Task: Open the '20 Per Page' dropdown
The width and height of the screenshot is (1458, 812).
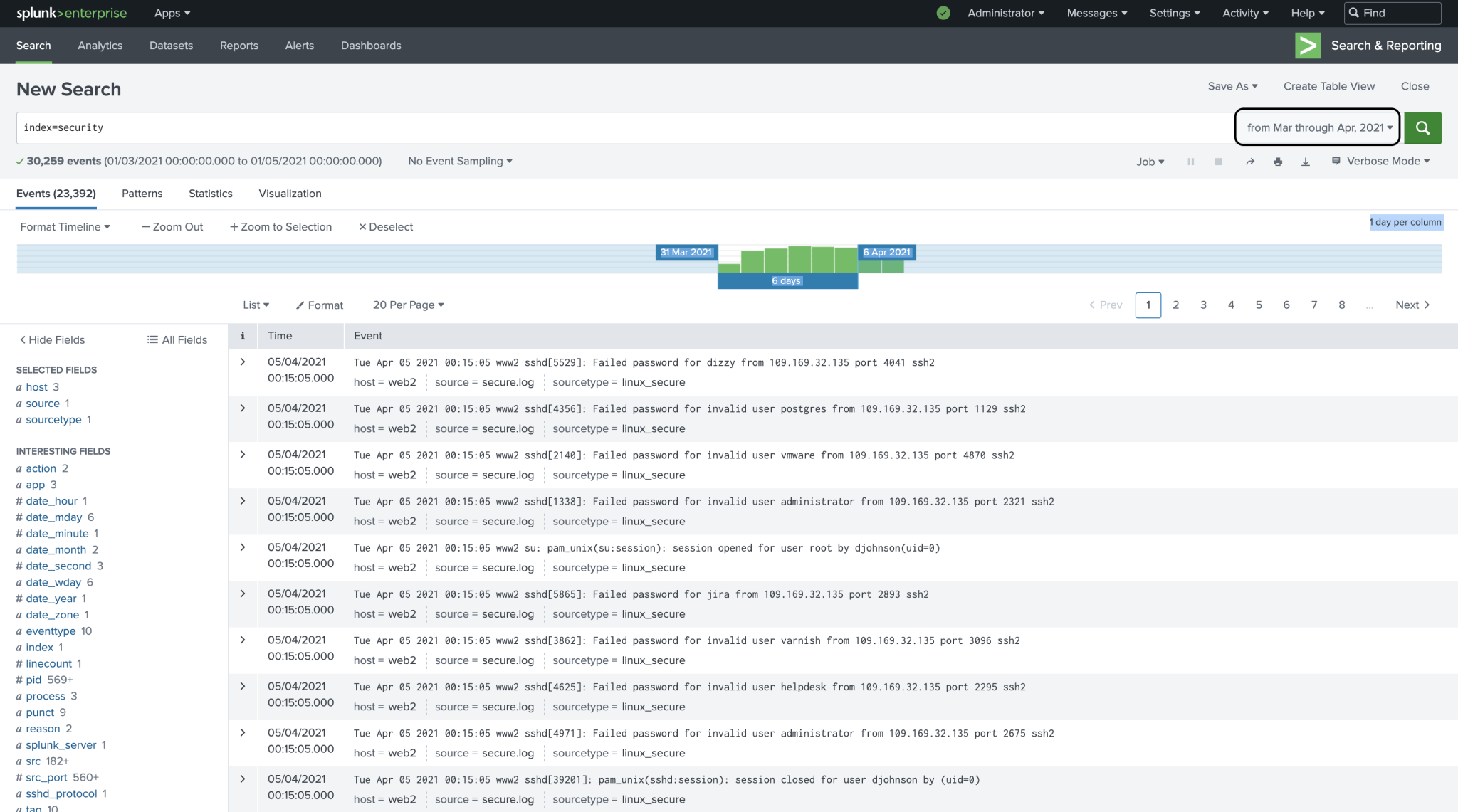Action: point(407,305)
